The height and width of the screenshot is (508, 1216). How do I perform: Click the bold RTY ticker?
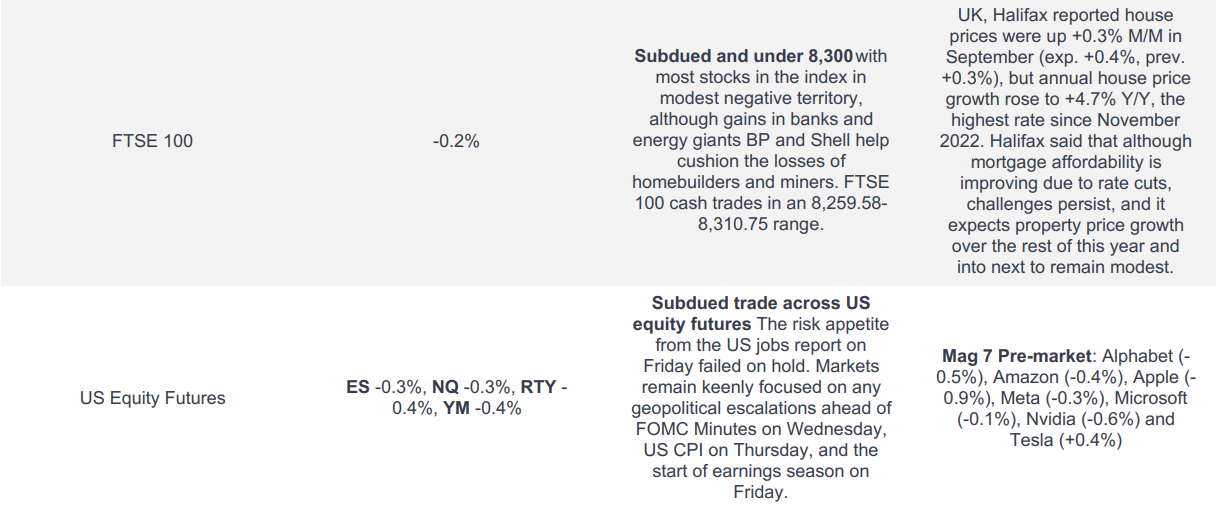pyautogui.click(x=537, y=387)
